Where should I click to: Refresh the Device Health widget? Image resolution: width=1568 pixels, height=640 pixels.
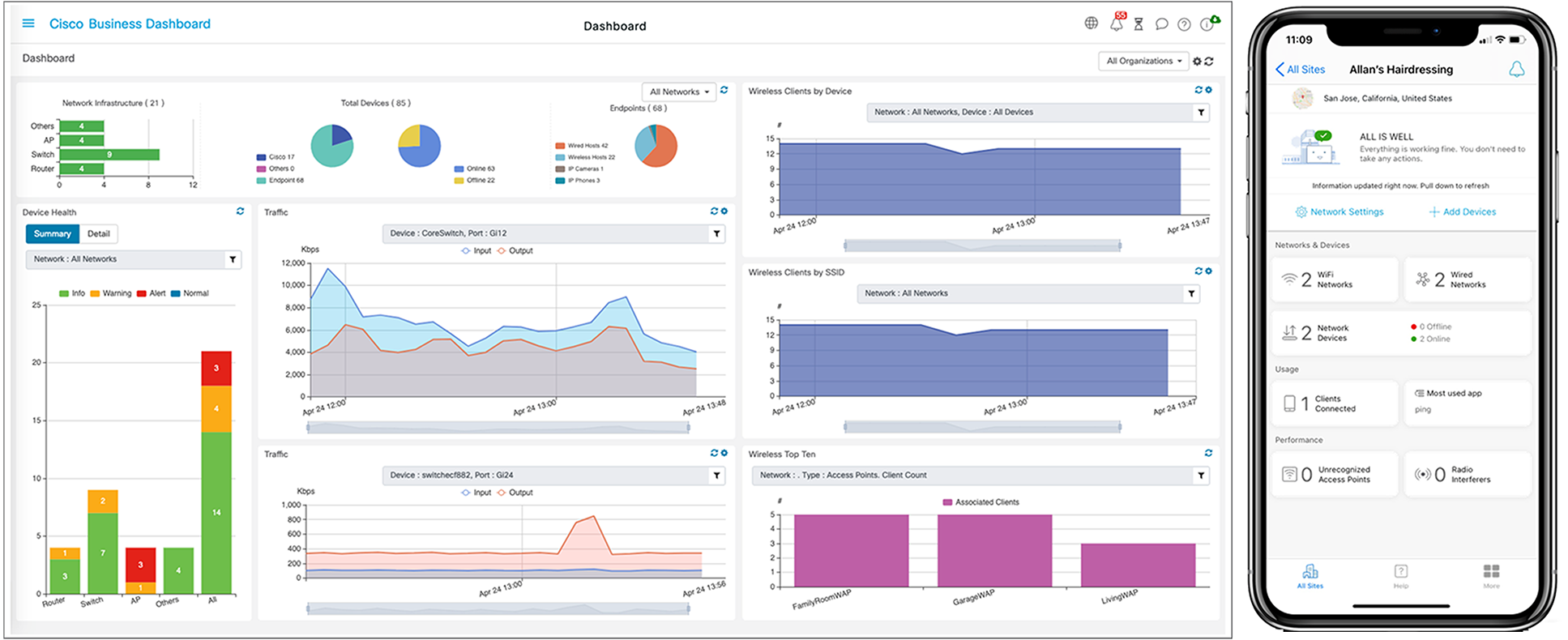(240, 211)
